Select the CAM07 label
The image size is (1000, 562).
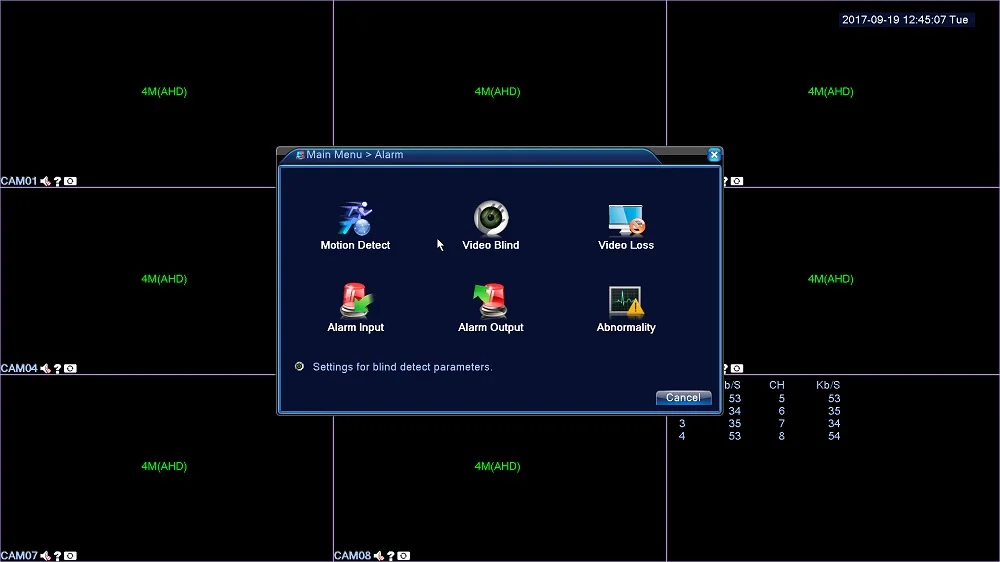19,556
